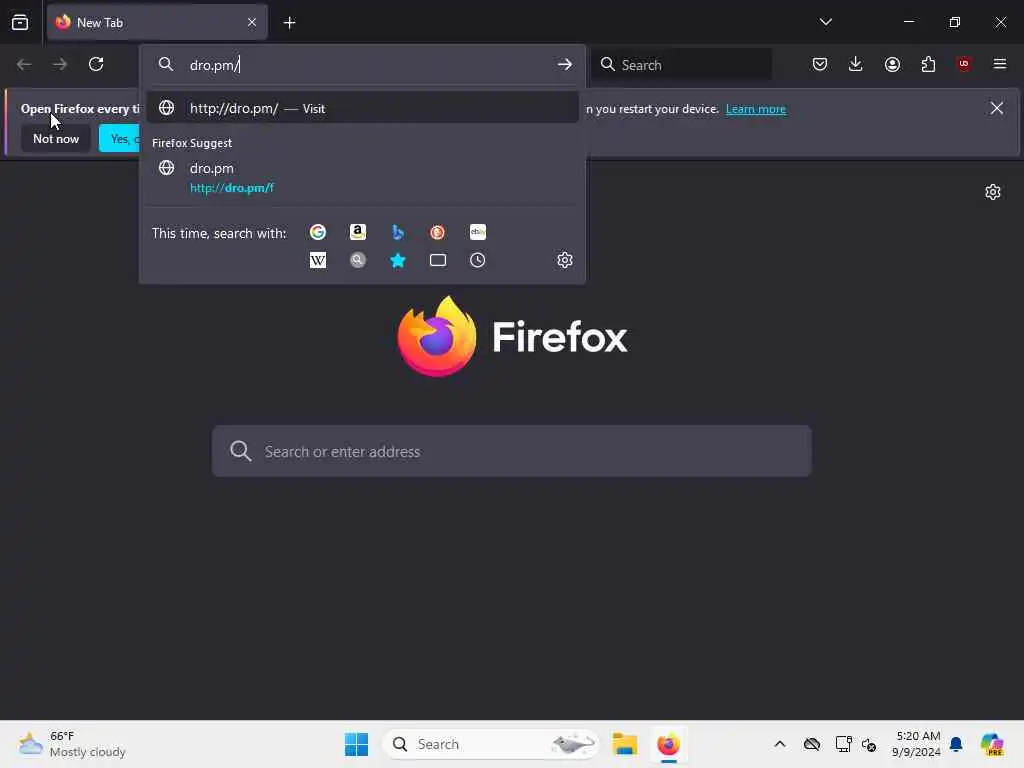Open the clock showing 5:20 AM
The height and width of the screenshot is (768, 1024).
pyautogui.click(x=917, y=744)
